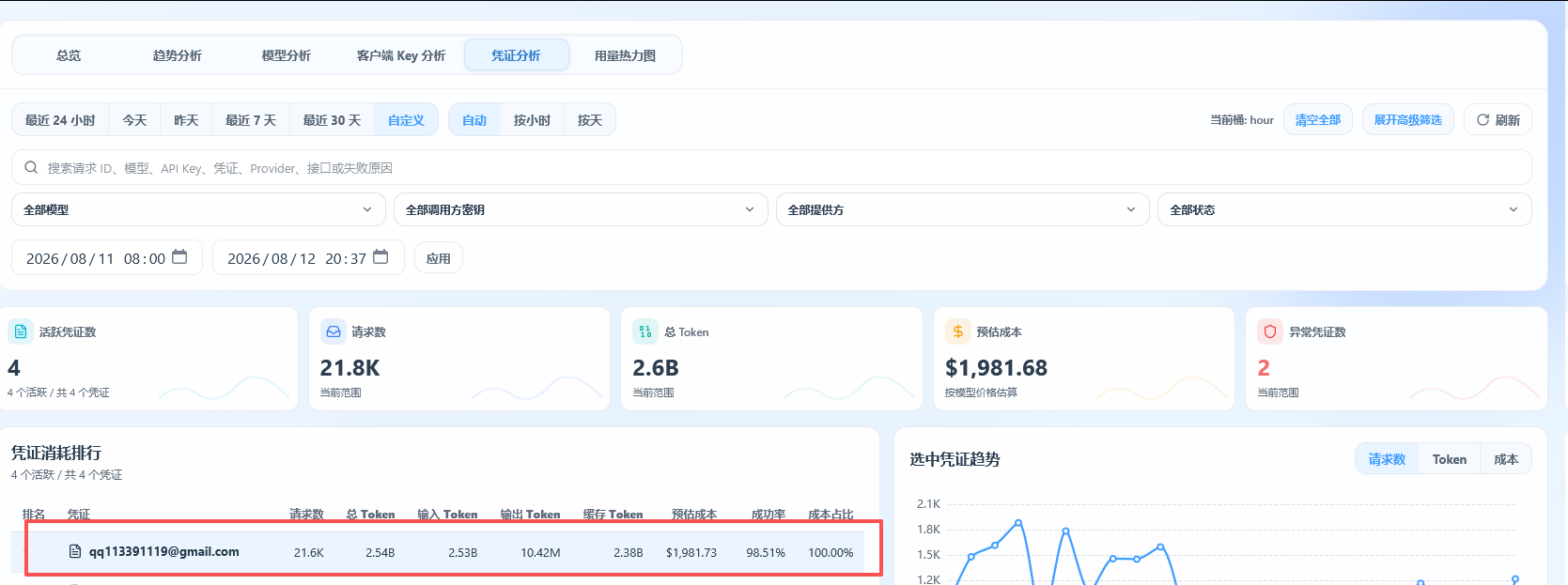Click the 刷新 button
Screen dimensions: 1568x585
pyautogui.click(x=1498, y=120)
